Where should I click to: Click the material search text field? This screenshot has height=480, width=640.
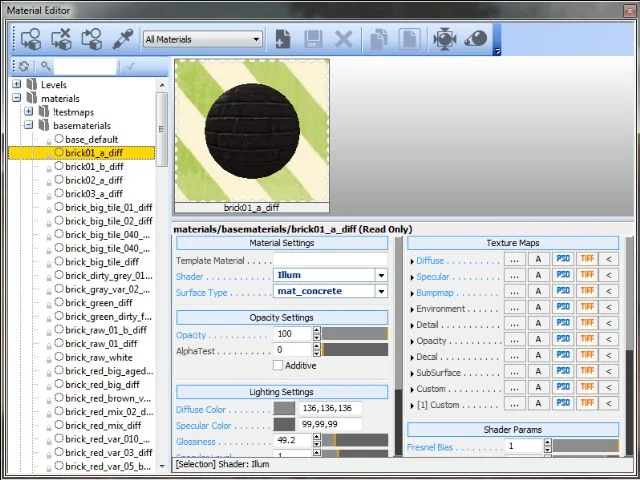[x=85, y=66]
